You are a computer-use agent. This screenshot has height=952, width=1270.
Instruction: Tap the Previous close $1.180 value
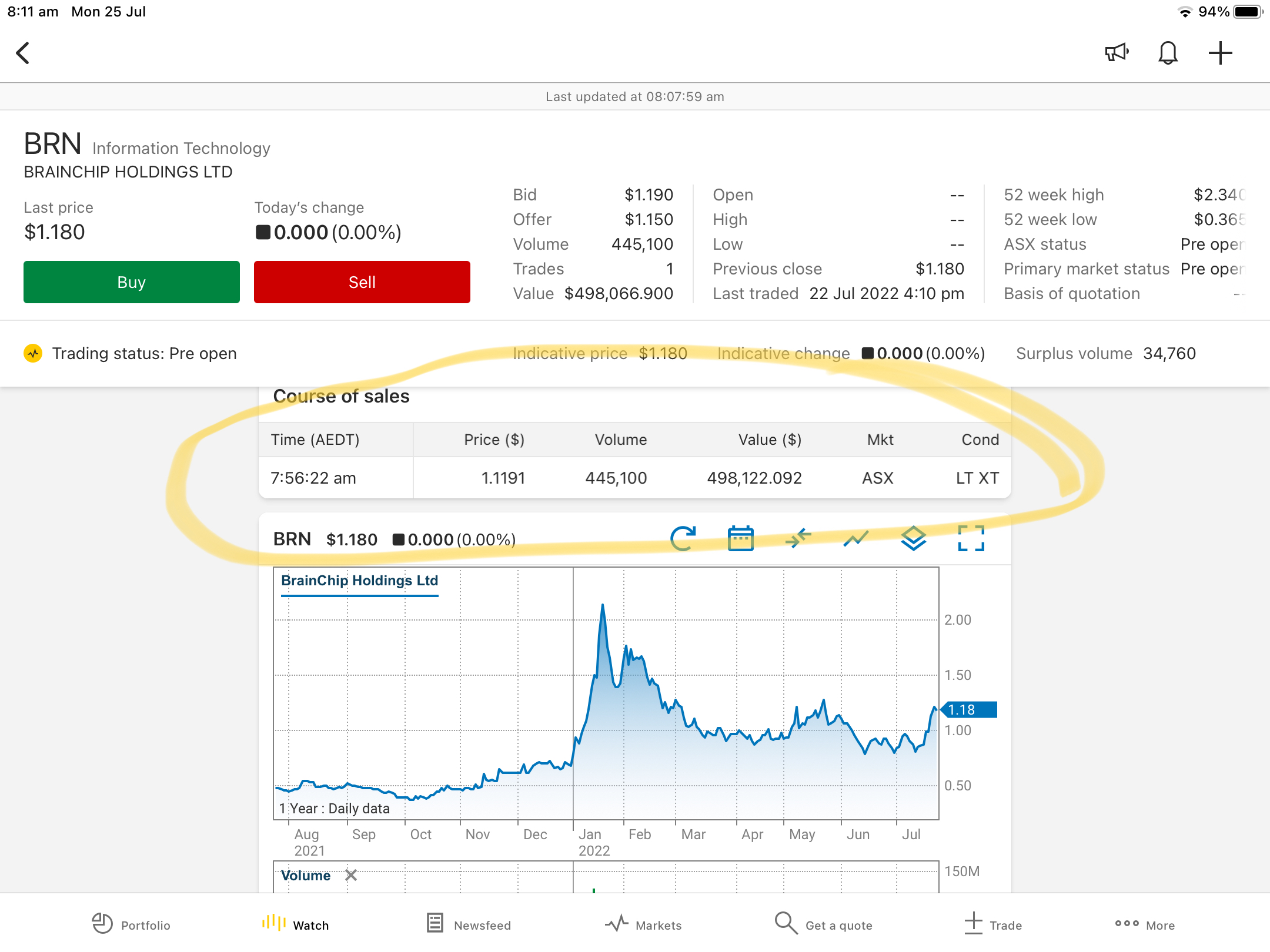pyautogui.click(x=940, y=269)
